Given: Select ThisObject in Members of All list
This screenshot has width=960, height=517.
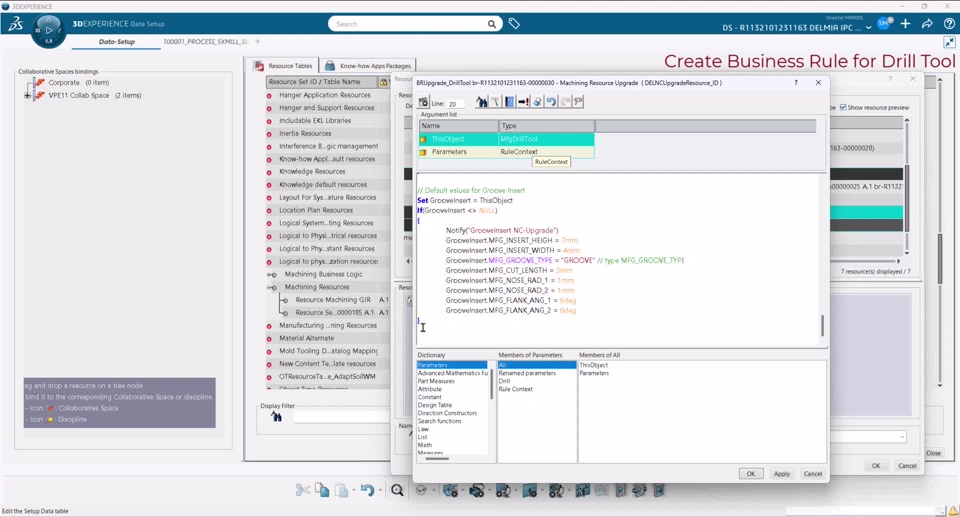Looking at the screenshot, I should 593,365.
